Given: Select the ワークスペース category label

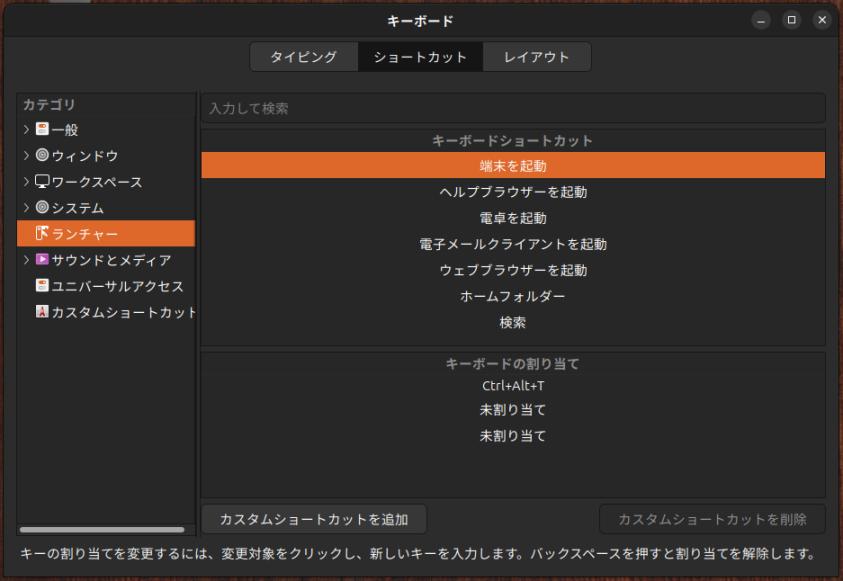Looking at the screenshot, I should pos(97,182).
